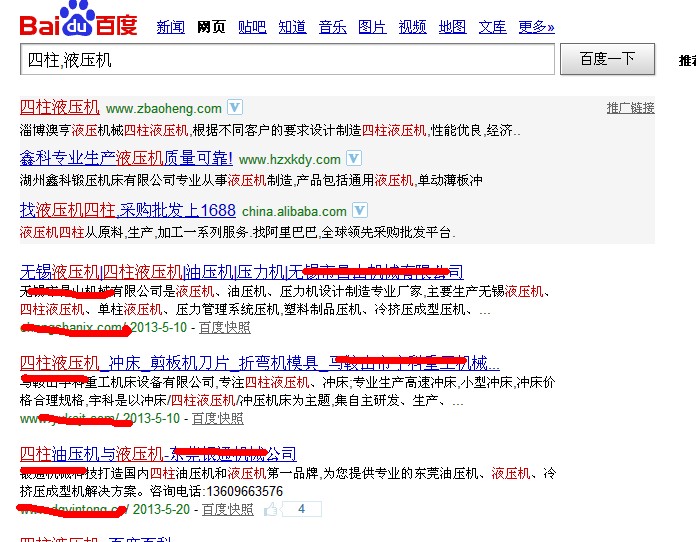Click the china.alibaba.com URL text
696x542 pixels.
(294, 211)
